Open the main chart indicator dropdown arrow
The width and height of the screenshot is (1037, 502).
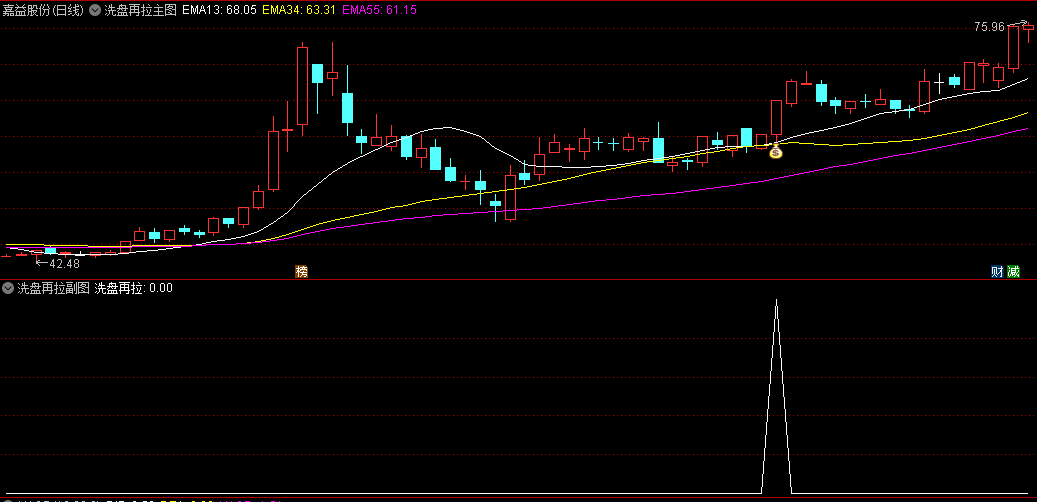pyautogui.click(x=95, y=11)
